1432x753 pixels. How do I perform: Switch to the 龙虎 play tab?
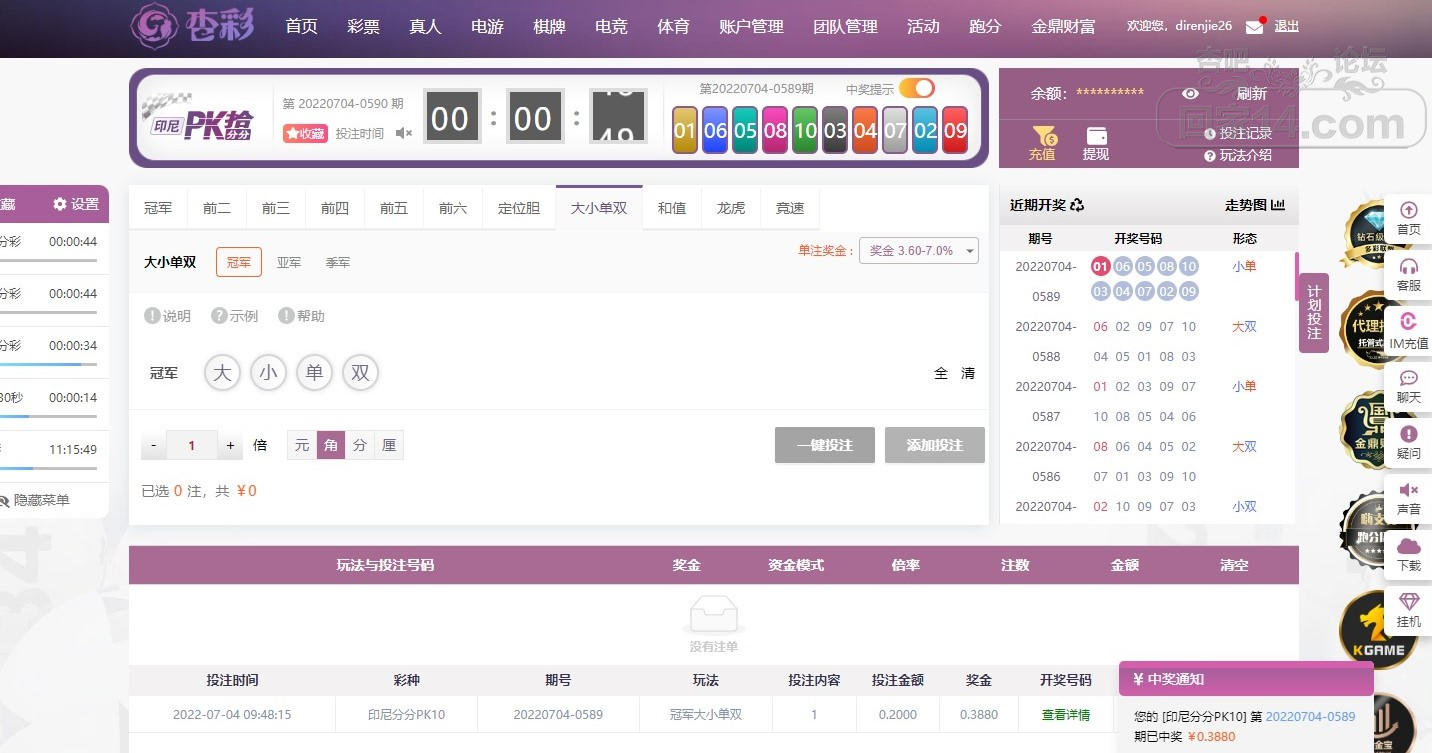(731, 208)
